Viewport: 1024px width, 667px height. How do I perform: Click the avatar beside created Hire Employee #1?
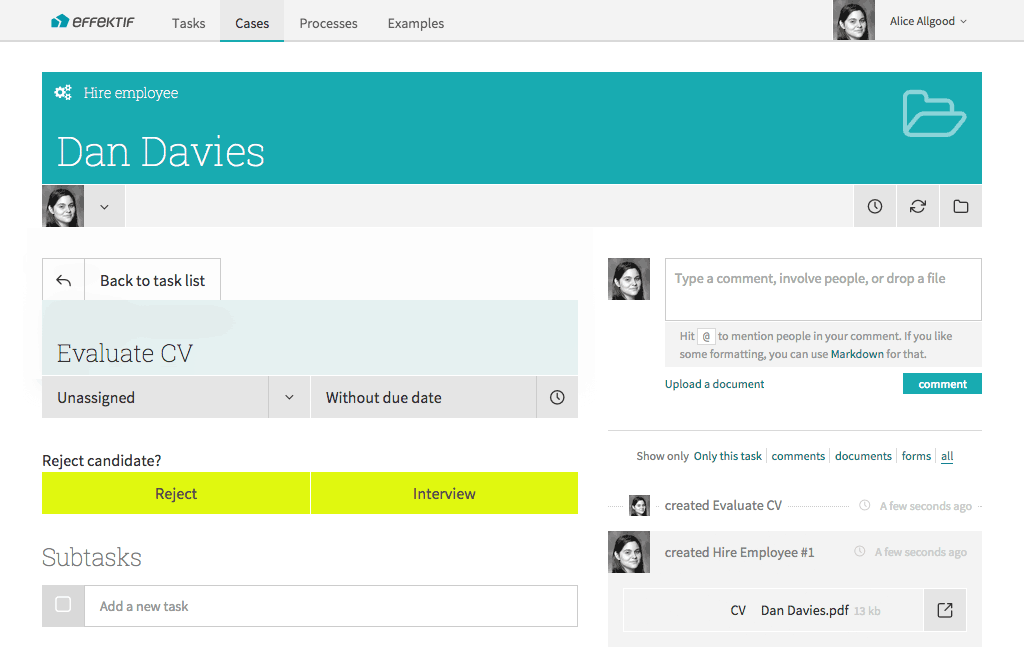click(x=629, y=552)
